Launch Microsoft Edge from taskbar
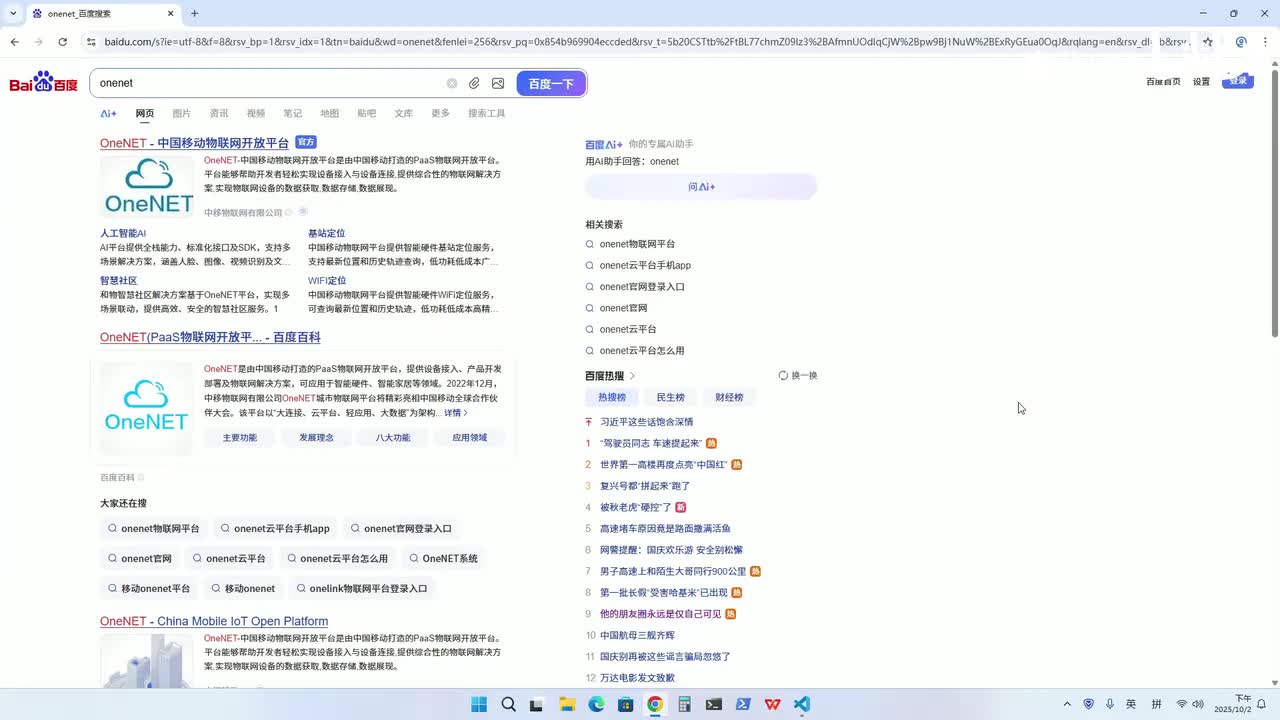Image resolution: width=1280 pixels, height=720 pixels. (596, 704)
